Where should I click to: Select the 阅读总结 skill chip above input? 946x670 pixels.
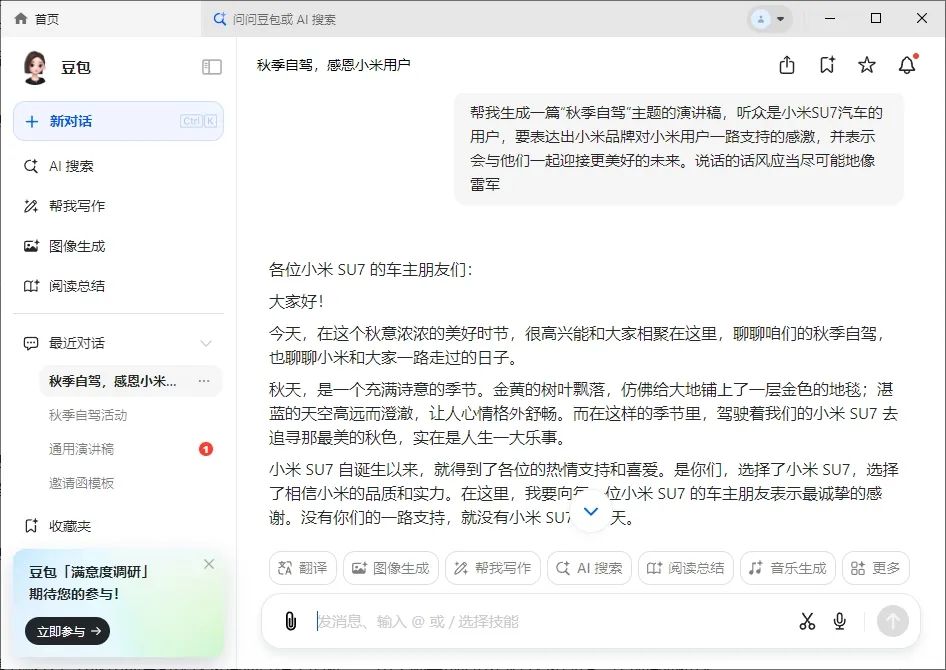(686, 568)
